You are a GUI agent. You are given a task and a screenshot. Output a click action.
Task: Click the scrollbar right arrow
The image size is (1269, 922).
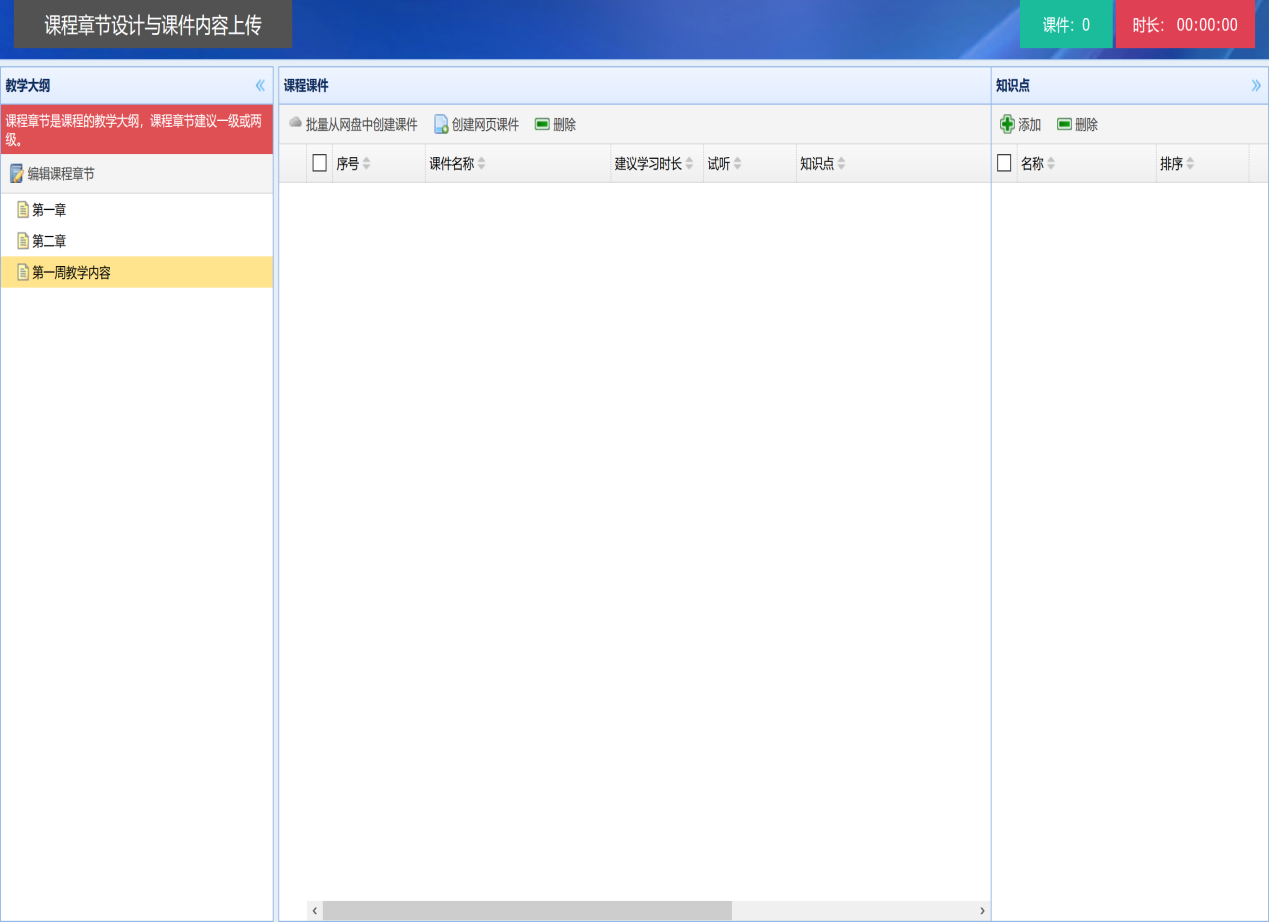tap(982, 910)
